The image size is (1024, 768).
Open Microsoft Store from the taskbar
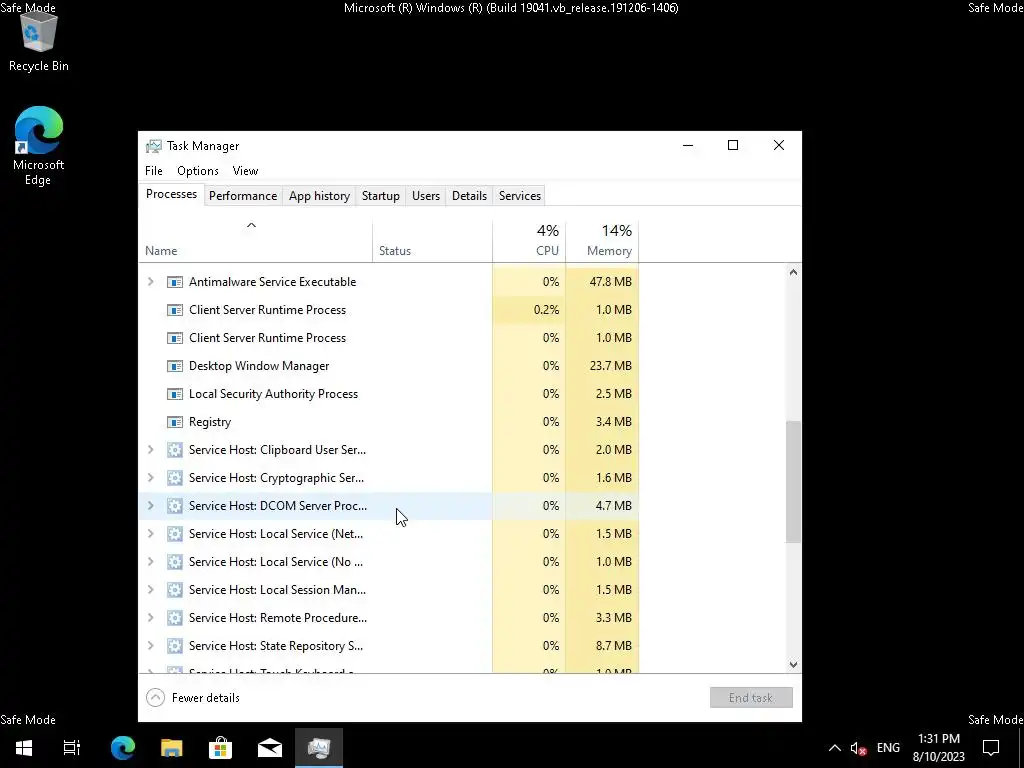click(220, 748)
